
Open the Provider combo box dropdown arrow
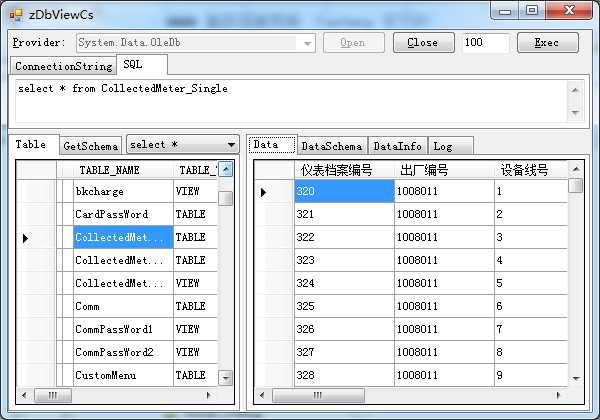307,43
